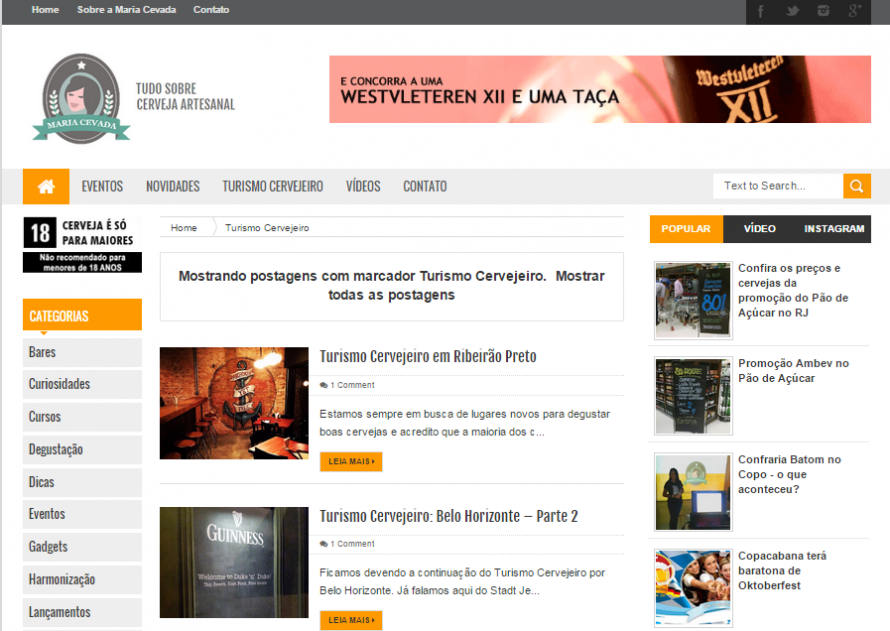Open the Harmonização category
Image resolution: width=890 pixels, height=631 pixels.
(x=82, y=579)
